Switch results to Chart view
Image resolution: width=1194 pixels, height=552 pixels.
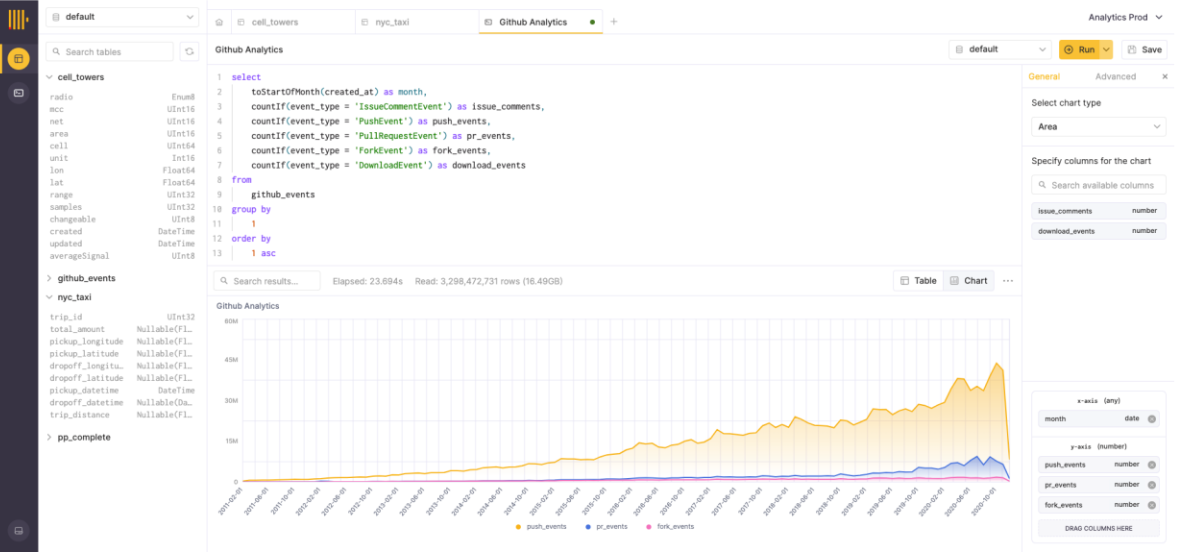point(968,281)
